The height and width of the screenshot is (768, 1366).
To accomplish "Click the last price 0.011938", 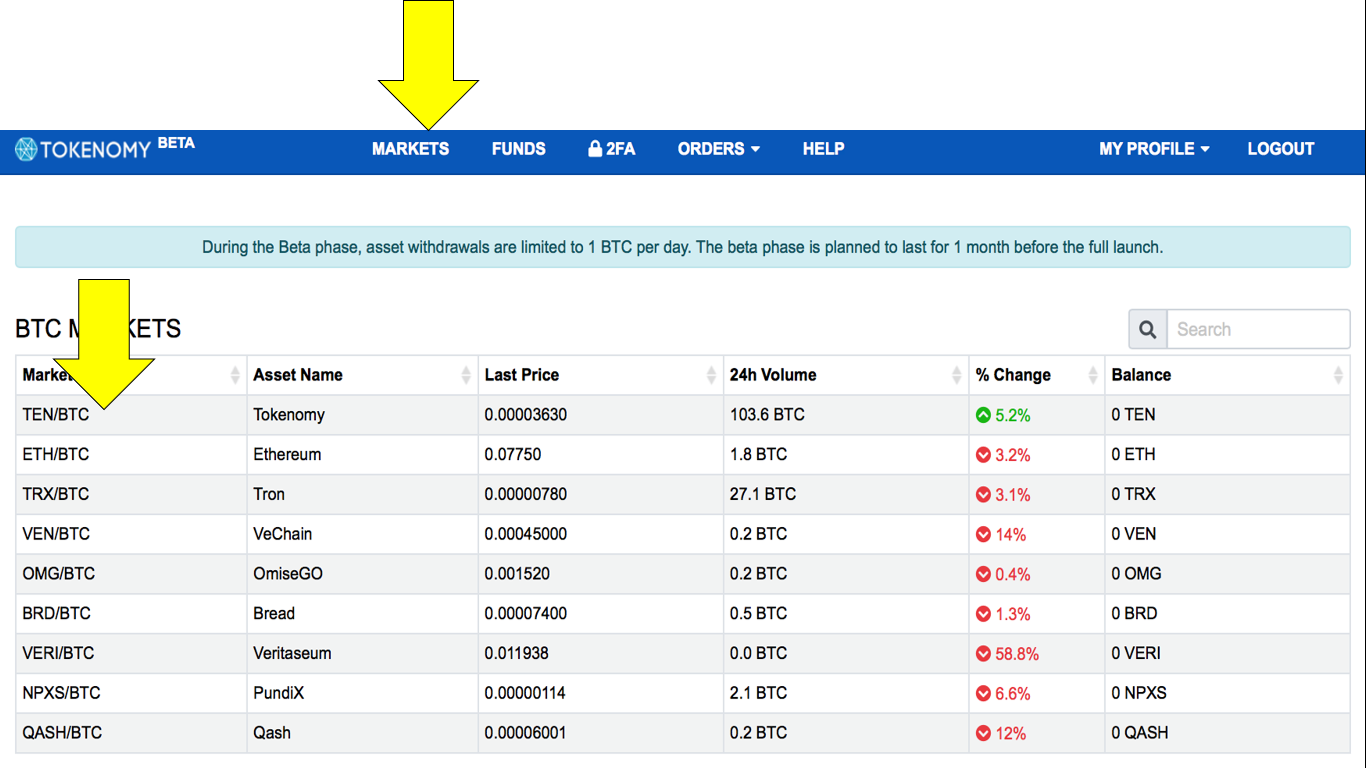I will pos(517,653).
